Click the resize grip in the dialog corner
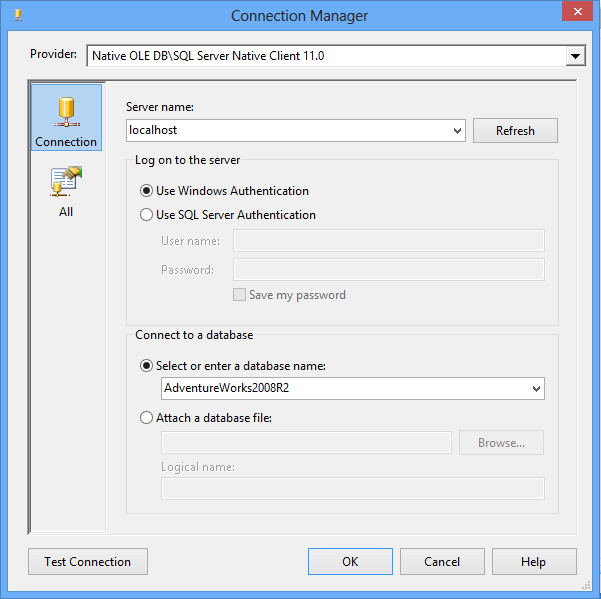This screenshot has height=599, width=601. coord(586,585)
